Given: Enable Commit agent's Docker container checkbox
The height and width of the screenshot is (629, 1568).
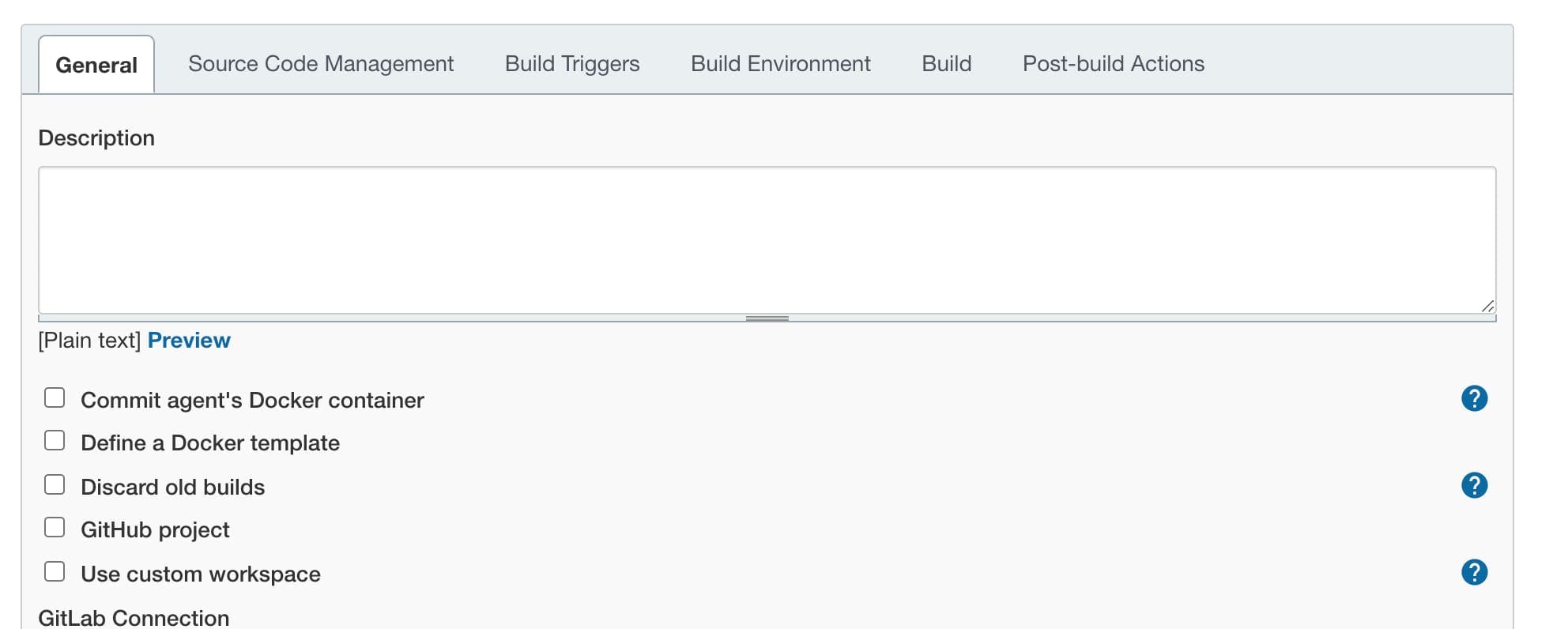Looking at the screenshot, I should [x=55, y=397].
